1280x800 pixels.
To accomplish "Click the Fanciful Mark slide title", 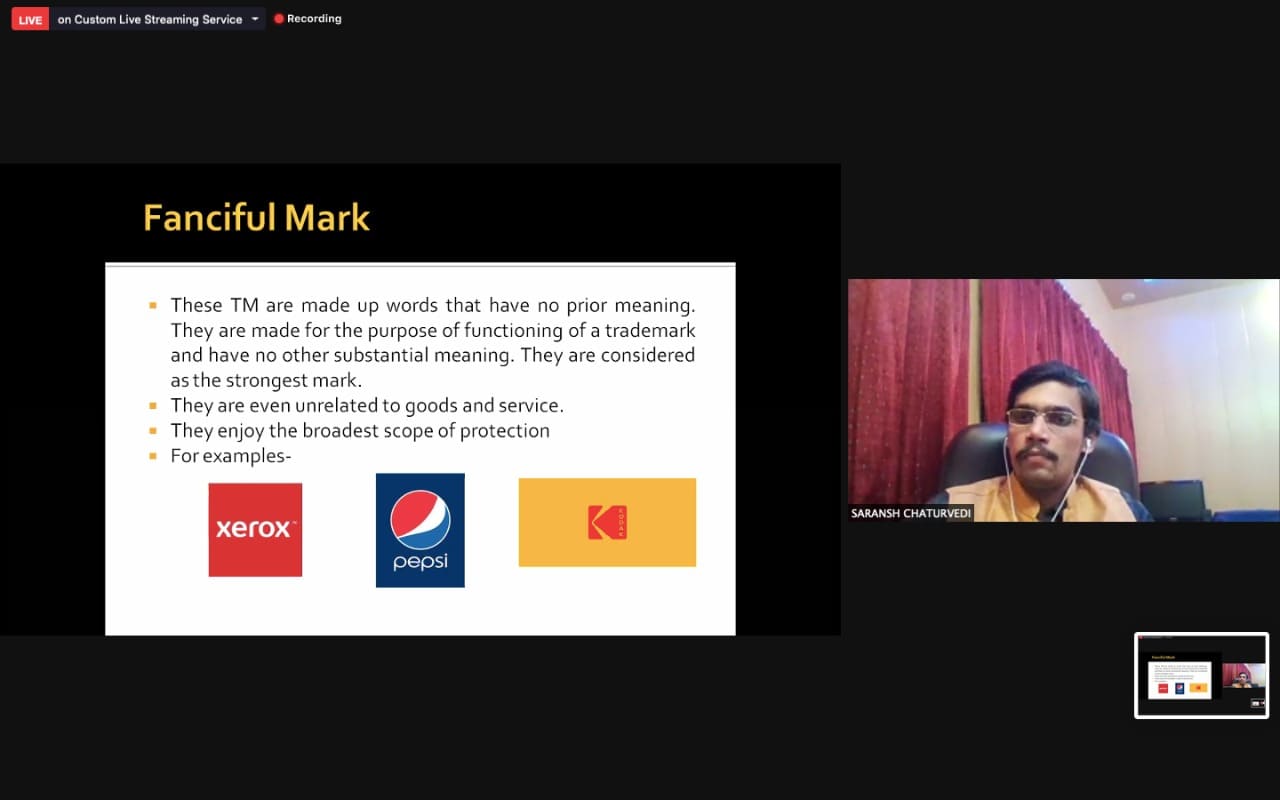I will (256, 218).
